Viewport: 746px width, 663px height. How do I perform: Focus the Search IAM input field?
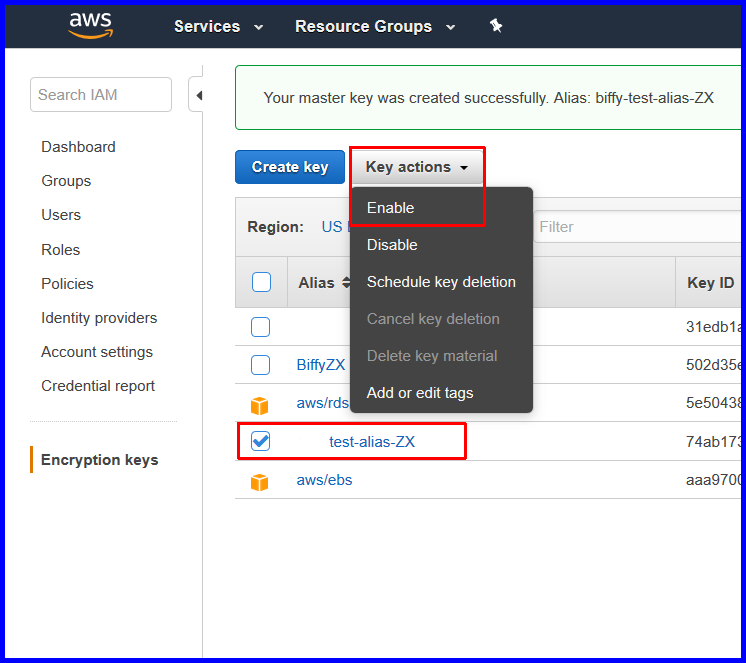click(x=101, y=95)
